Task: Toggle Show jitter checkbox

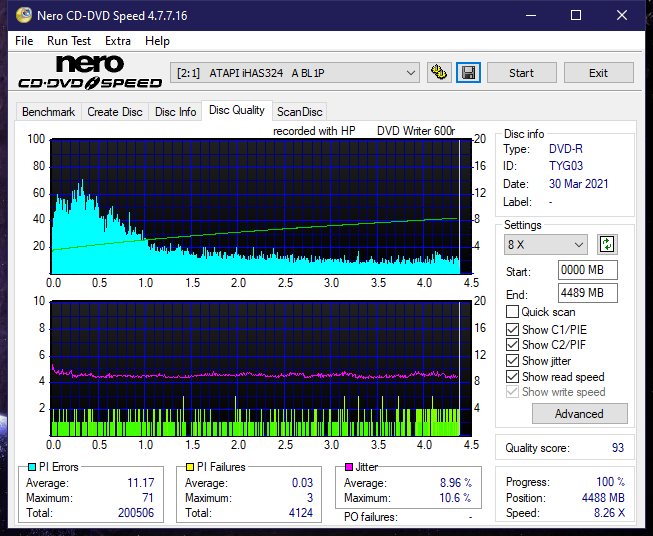Action: click(512, 361)
